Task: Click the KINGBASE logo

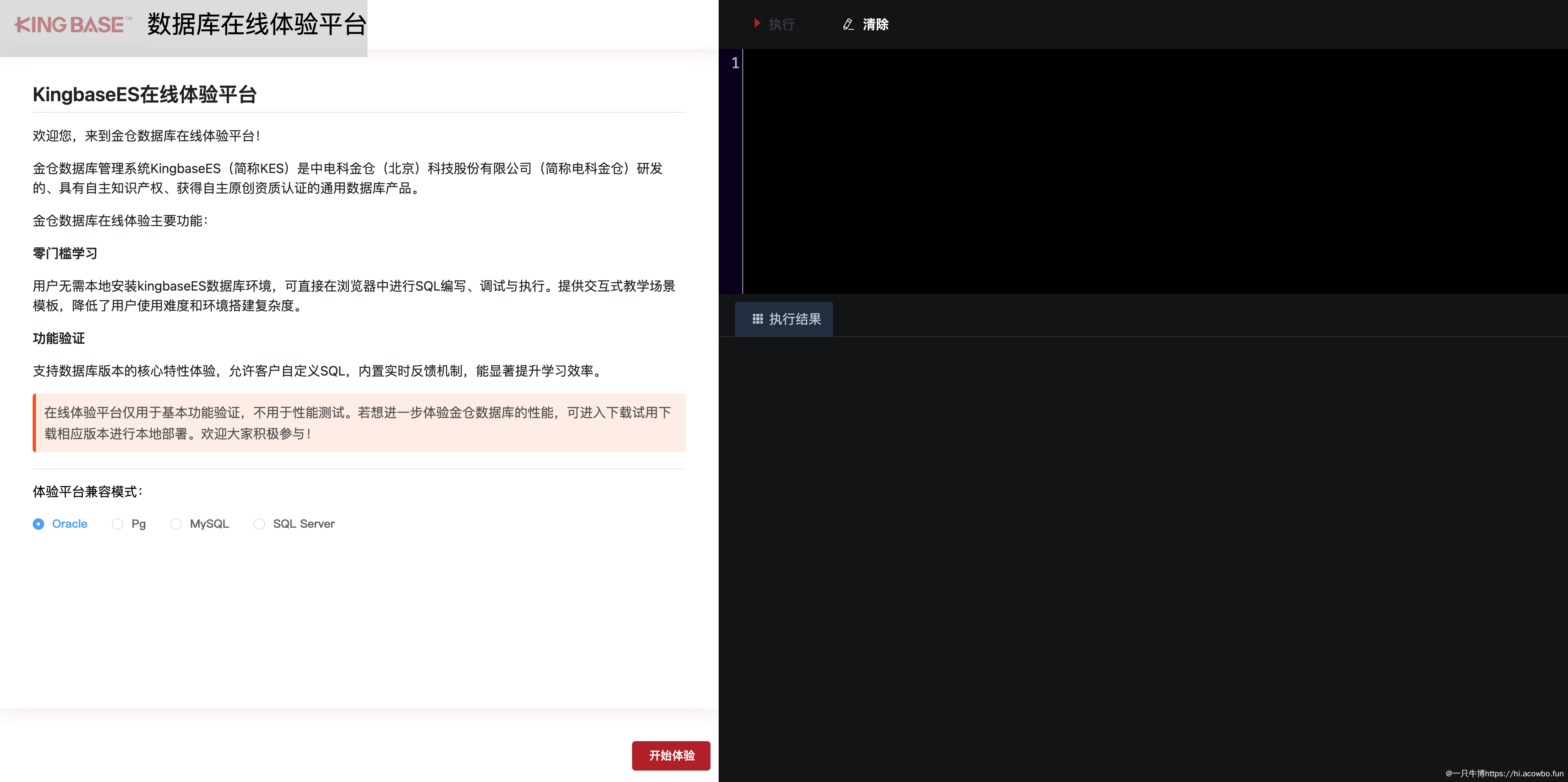Action: pyautogui.click(x=73, y=25)
